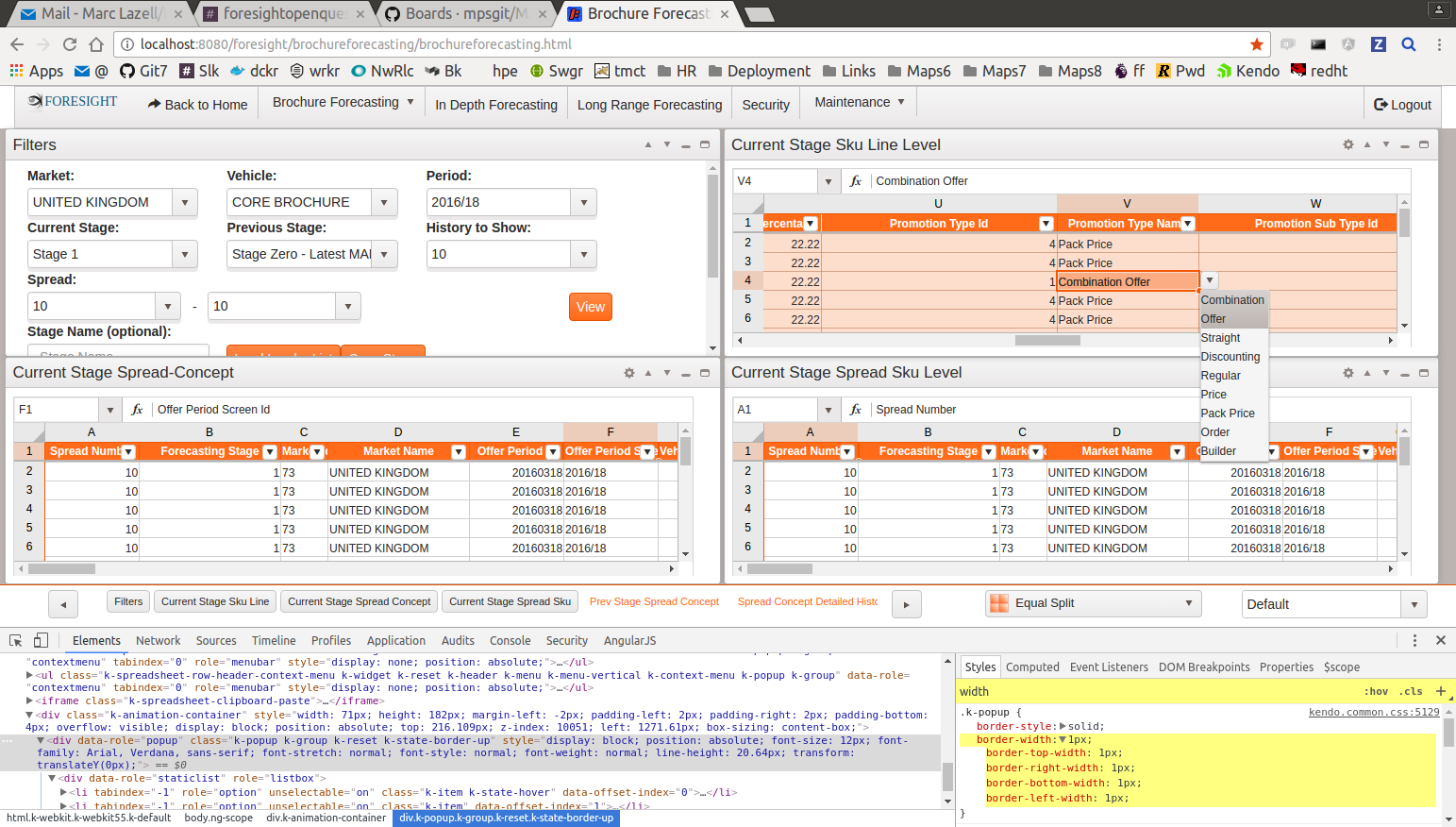
Task: Click the browser Home icon
Action: coord(96,44)
